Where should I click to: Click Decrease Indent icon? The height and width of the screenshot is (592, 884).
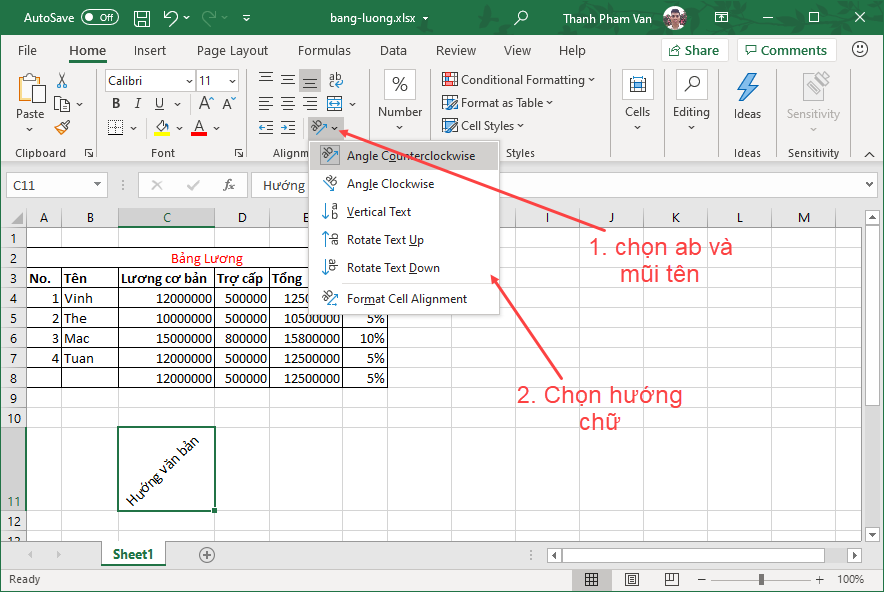[x=266, y=127]
